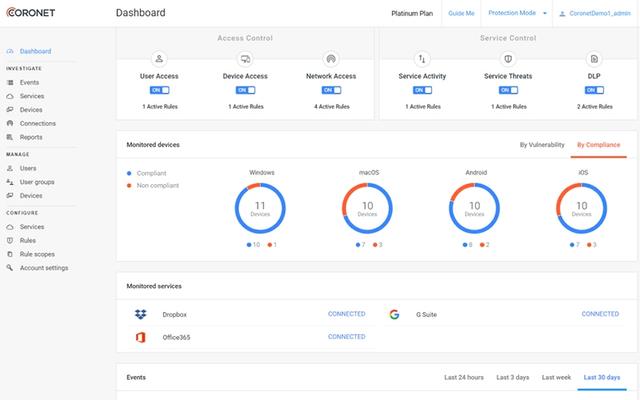This screenshot has height=400, width=640.
Task: Click the Guide Me button
Action: [x=461, y=14]
